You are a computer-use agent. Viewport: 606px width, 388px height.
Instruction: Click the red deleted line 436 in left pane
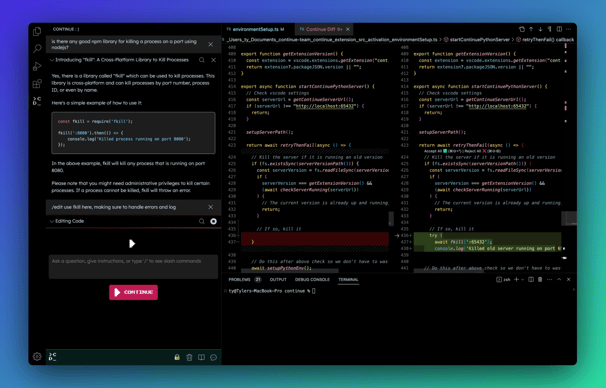315,235
